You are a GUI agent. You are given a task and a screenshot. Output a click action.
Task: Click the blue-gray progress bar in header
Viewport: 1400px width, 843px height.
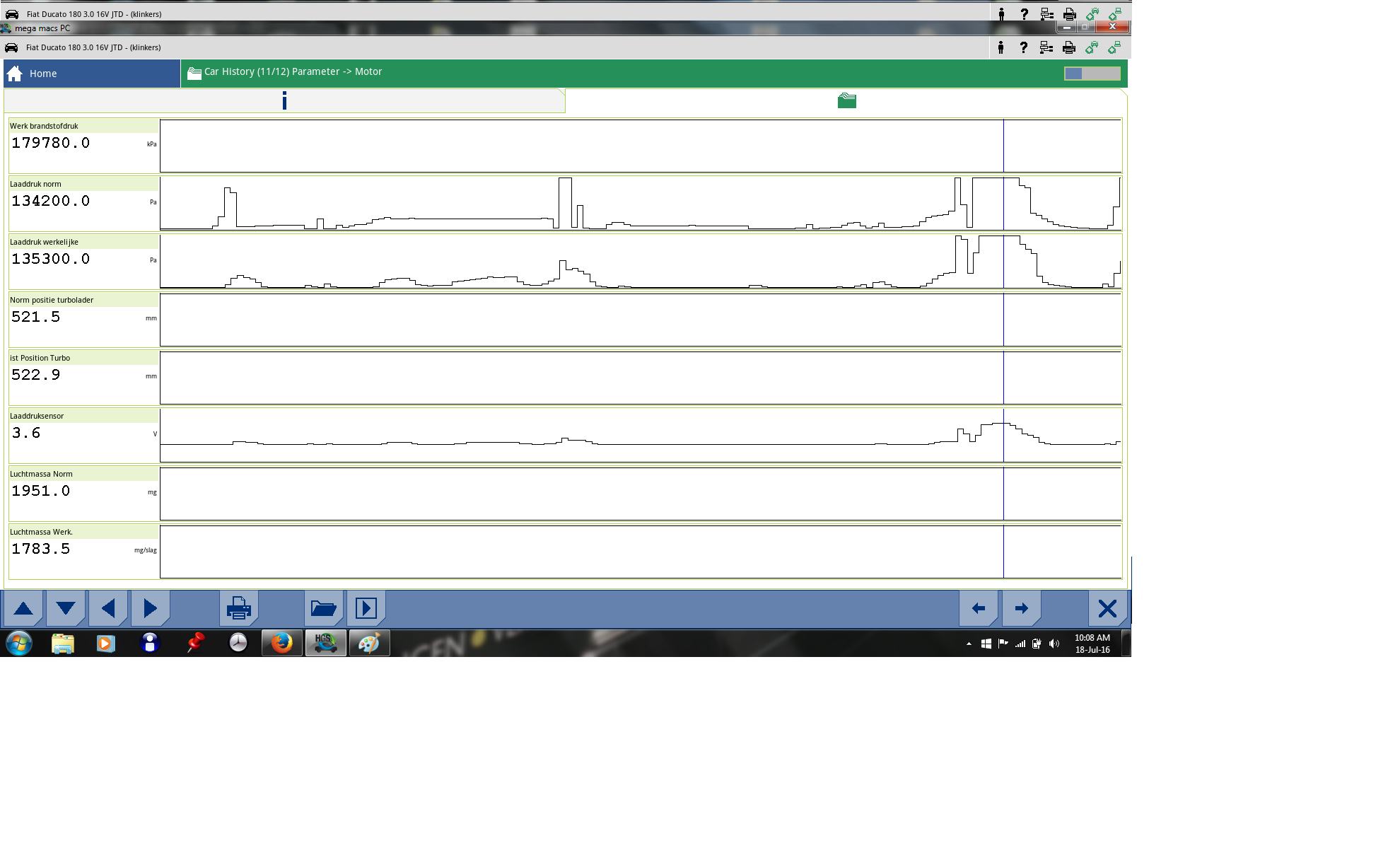(1092, 74)
